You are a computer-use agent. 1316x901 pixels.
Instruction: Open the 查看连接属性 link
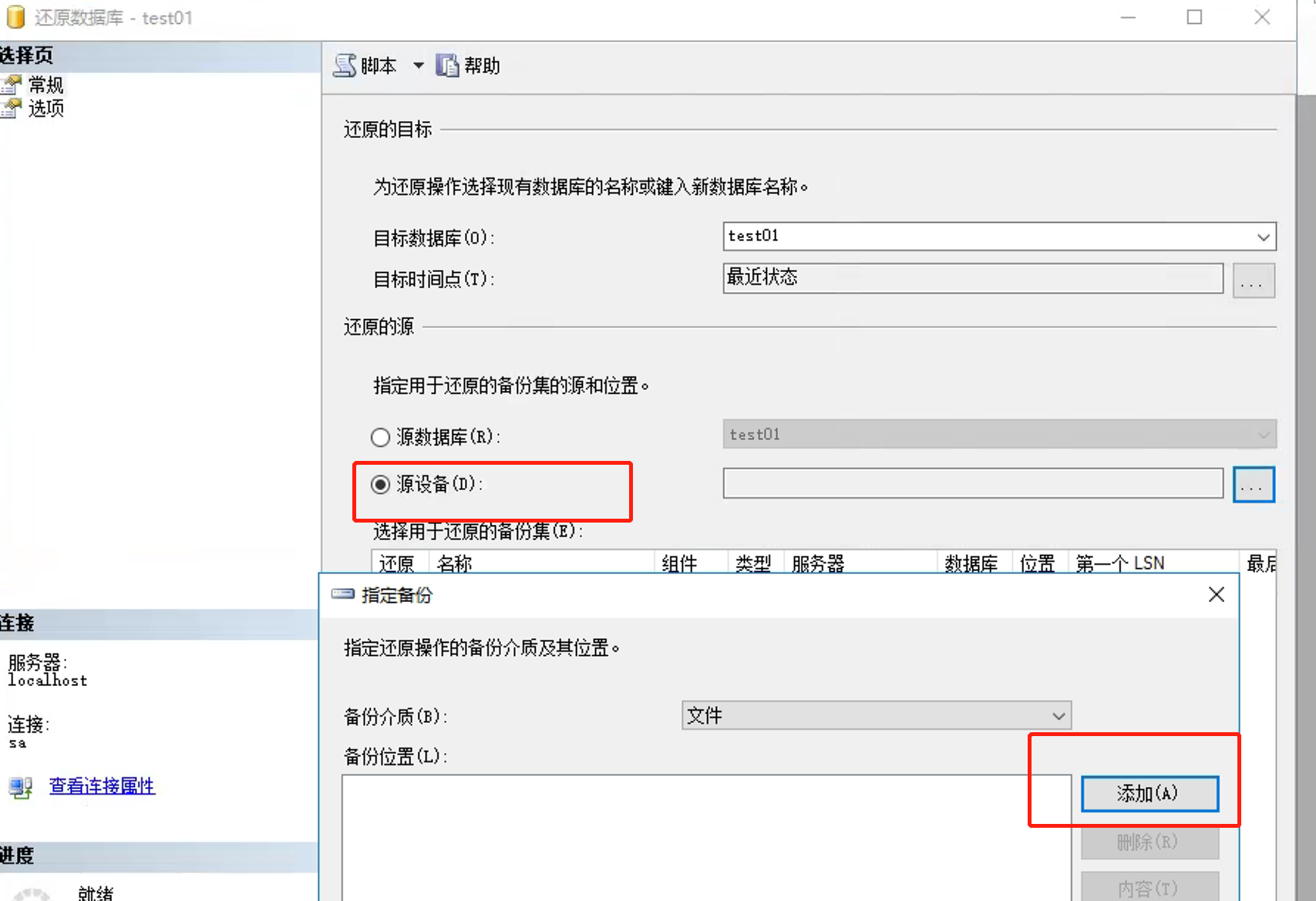tap(102, 786)
